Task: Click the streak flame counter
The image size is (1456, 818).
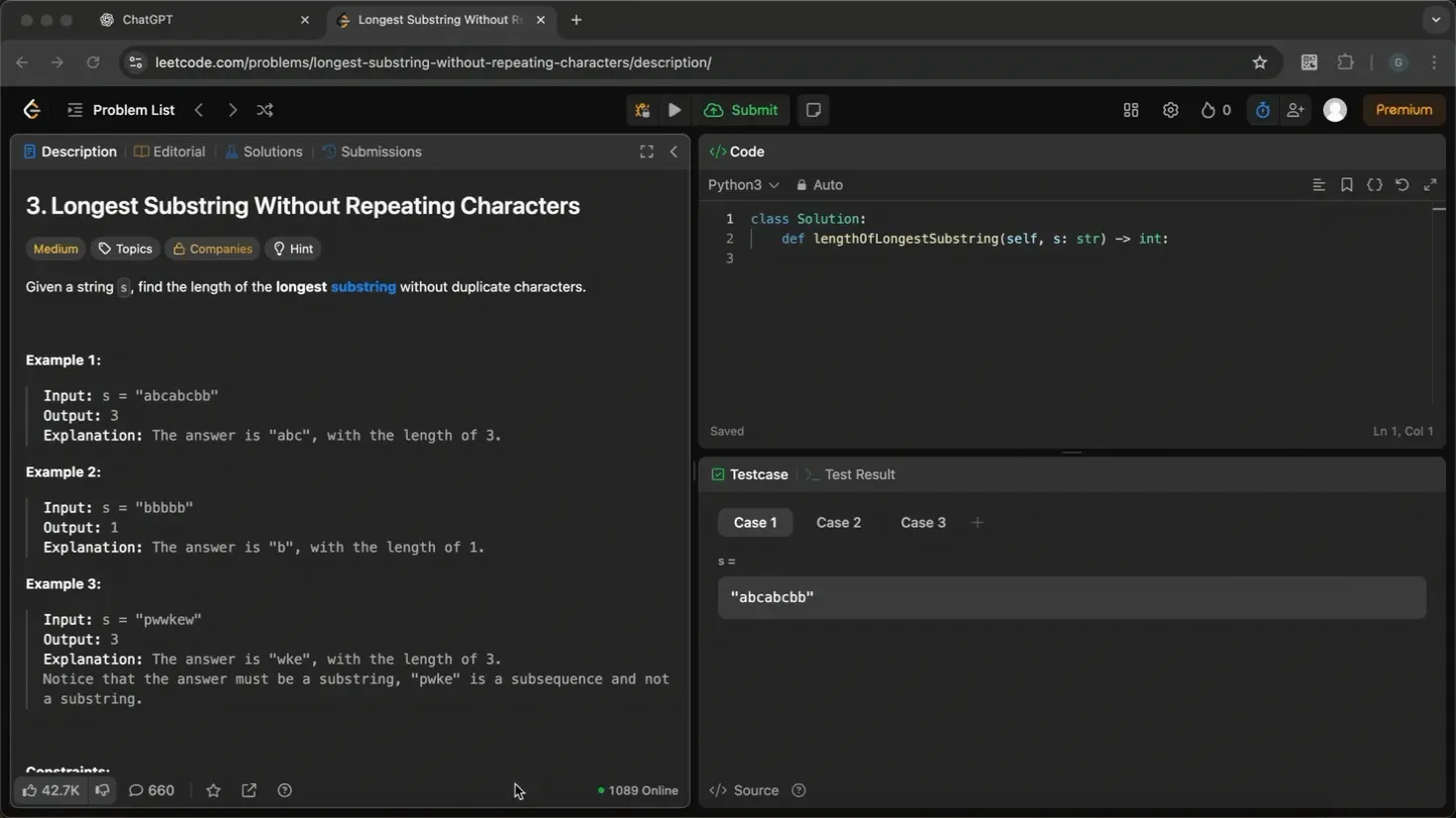Action: coord(1215,110)
